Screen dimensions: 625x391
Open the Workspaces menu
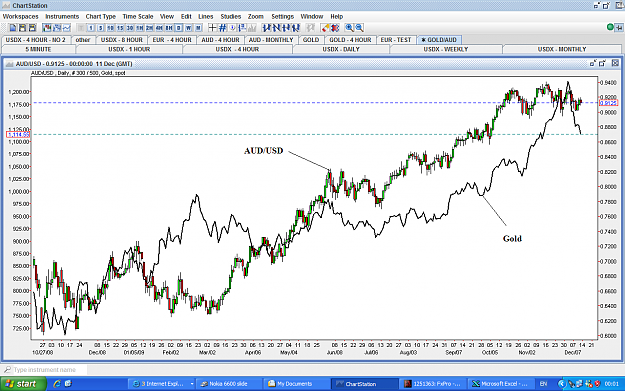coord(20,16)
